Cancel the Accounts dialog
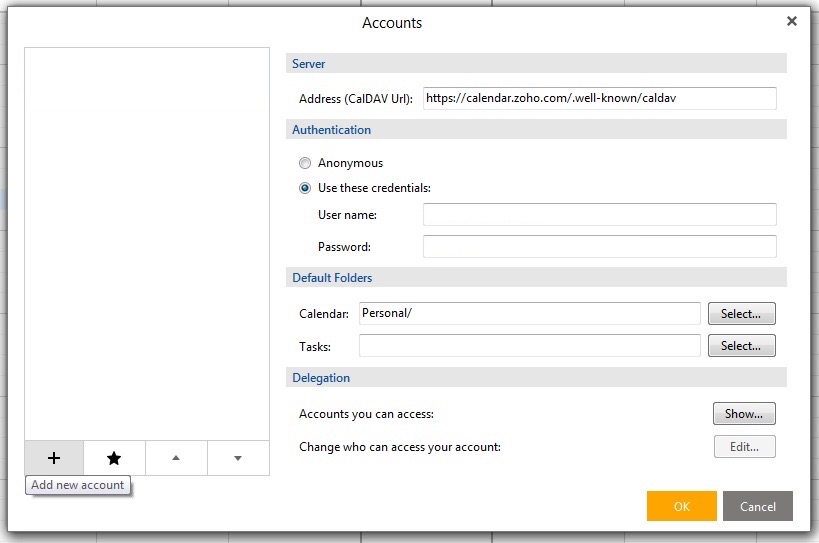 [x=757, y=506]
